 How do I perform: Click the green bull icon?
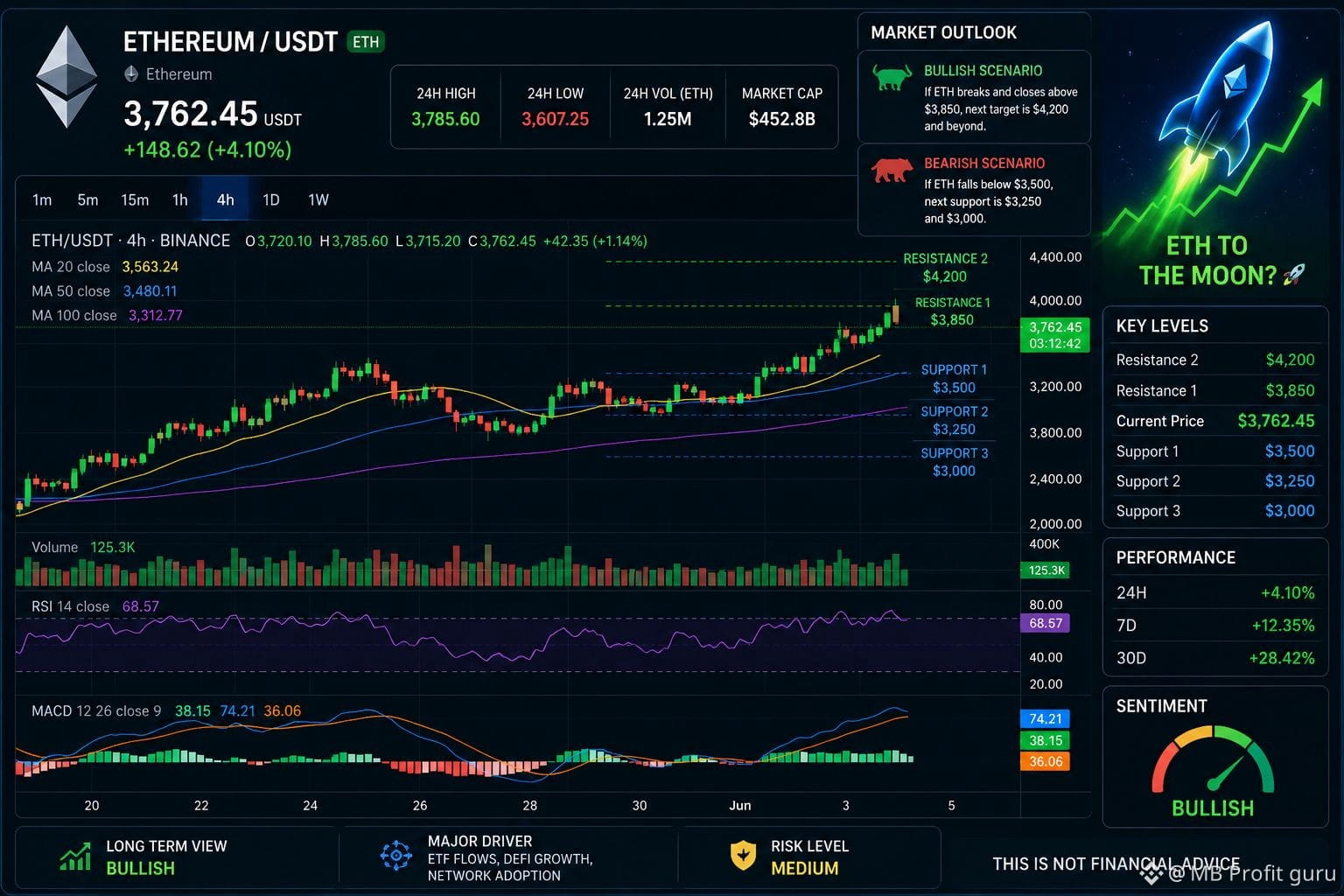(x=892, y=79)
